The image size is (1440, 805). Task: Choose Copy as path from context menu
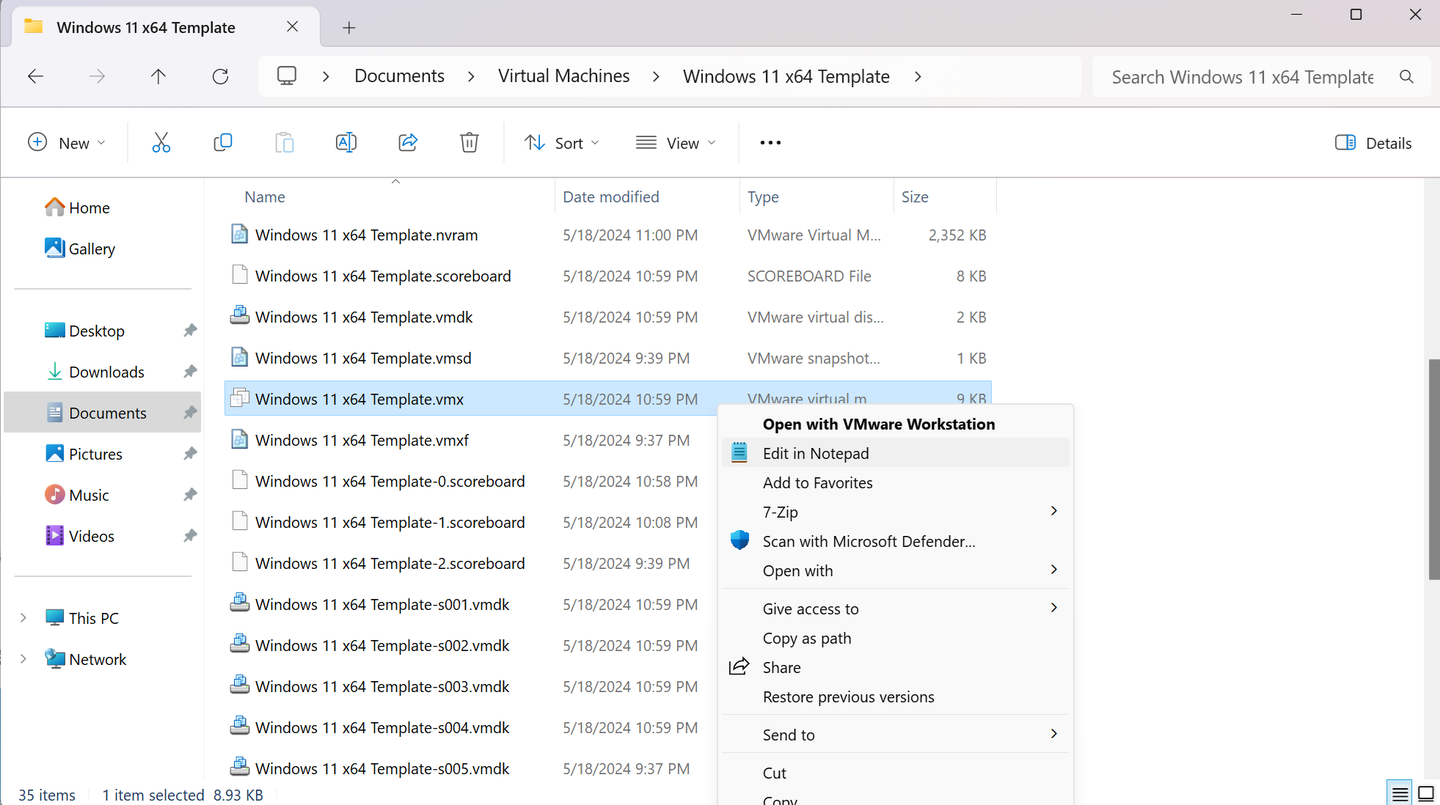click(x=807, y=638)
